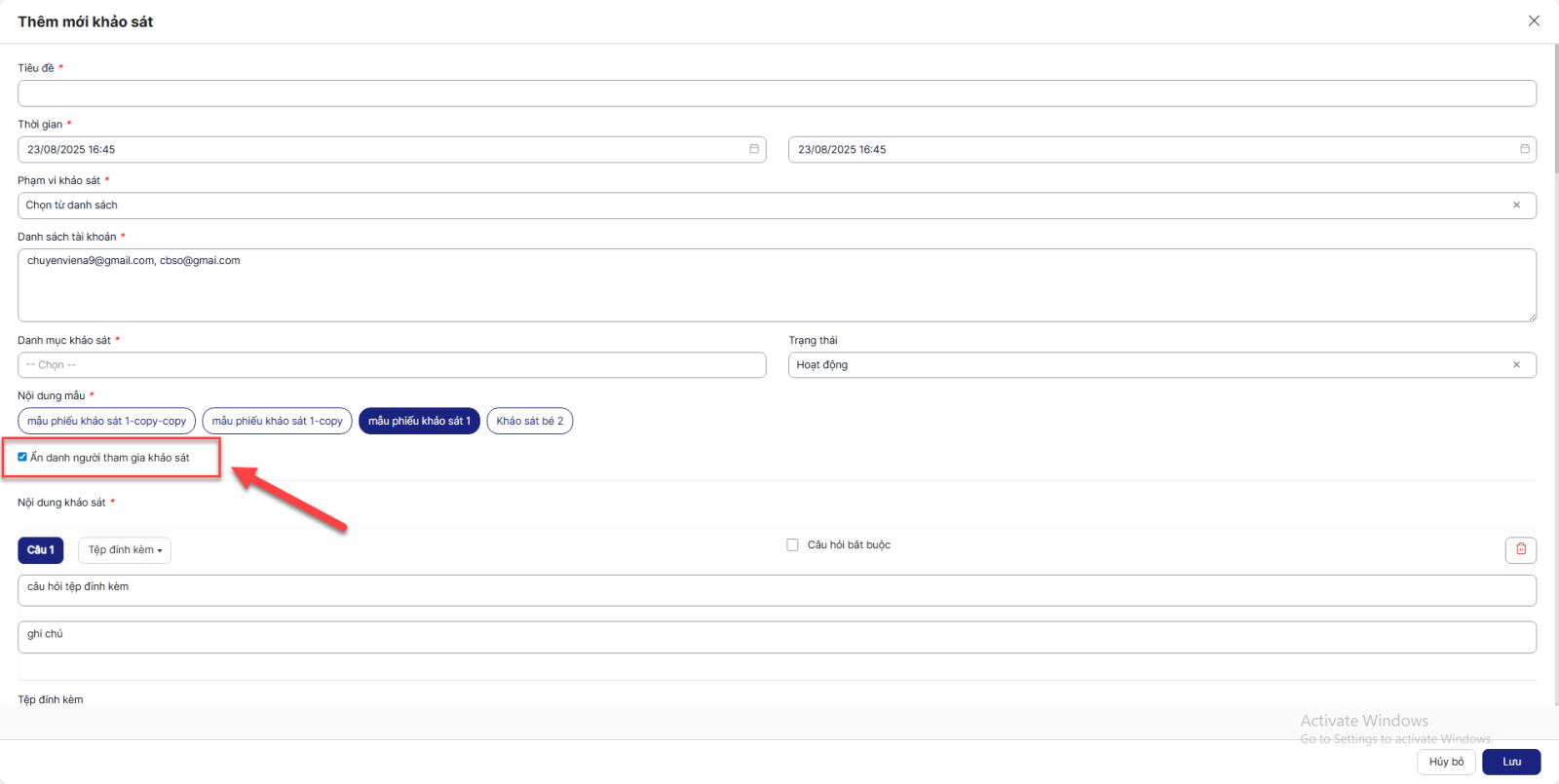The width and height of the screenshot is (1559, 784).
Task: Select template Khảo sát bé 2
Action: point(529,421)
